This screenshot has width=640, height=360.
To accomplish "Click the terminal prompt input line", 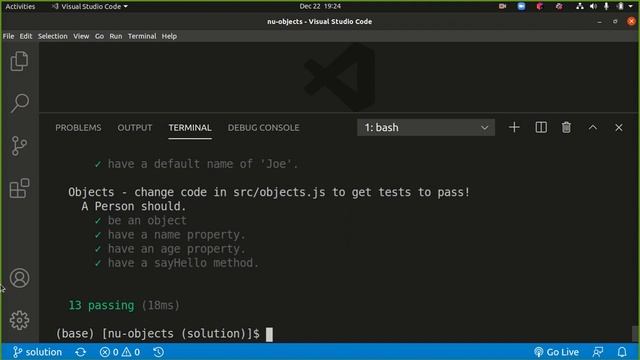I will [x=163, y=334].
